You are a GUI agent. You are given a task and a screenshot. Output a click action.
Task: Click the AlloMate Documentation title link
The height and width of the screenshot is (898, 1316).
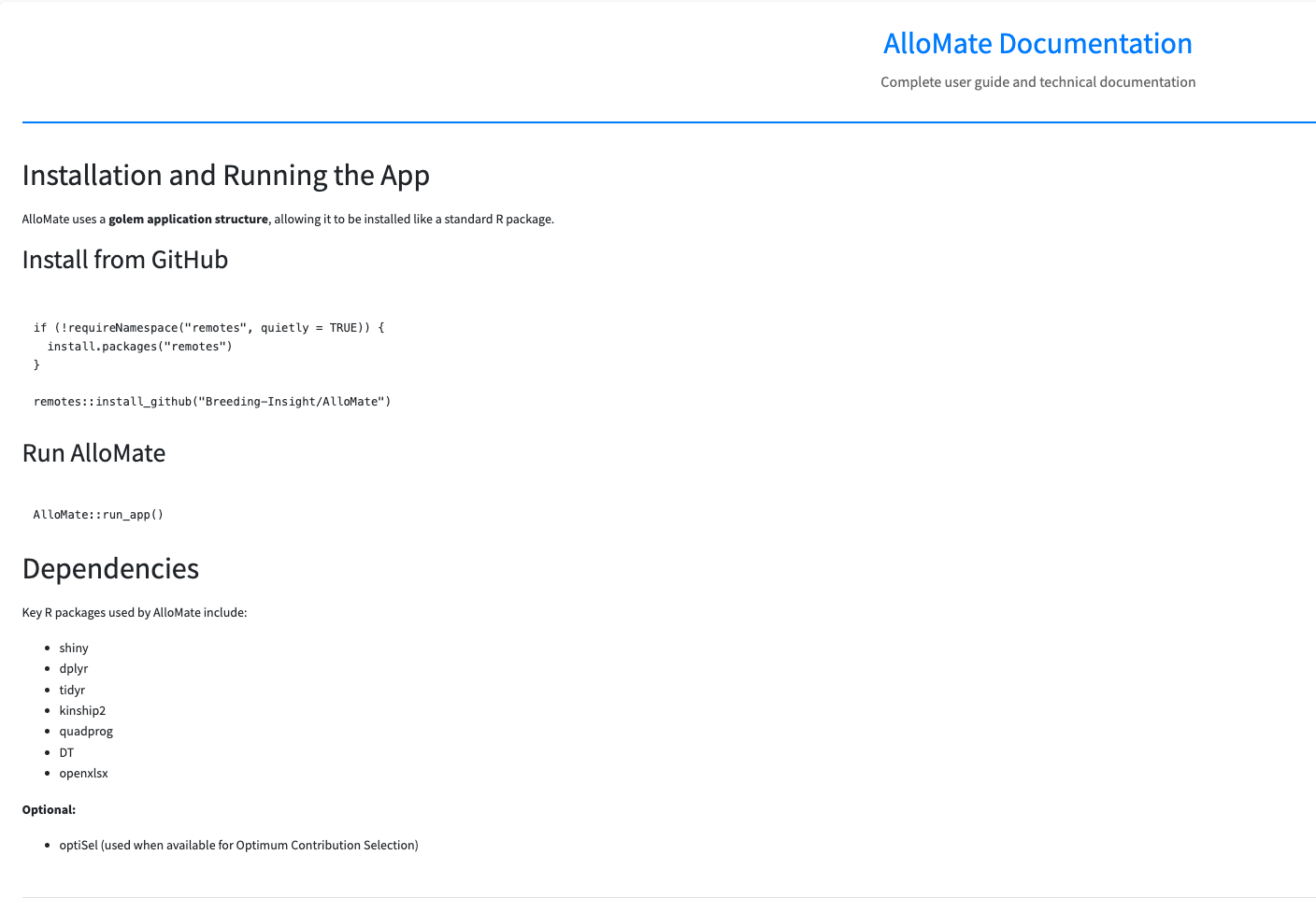1037,44
